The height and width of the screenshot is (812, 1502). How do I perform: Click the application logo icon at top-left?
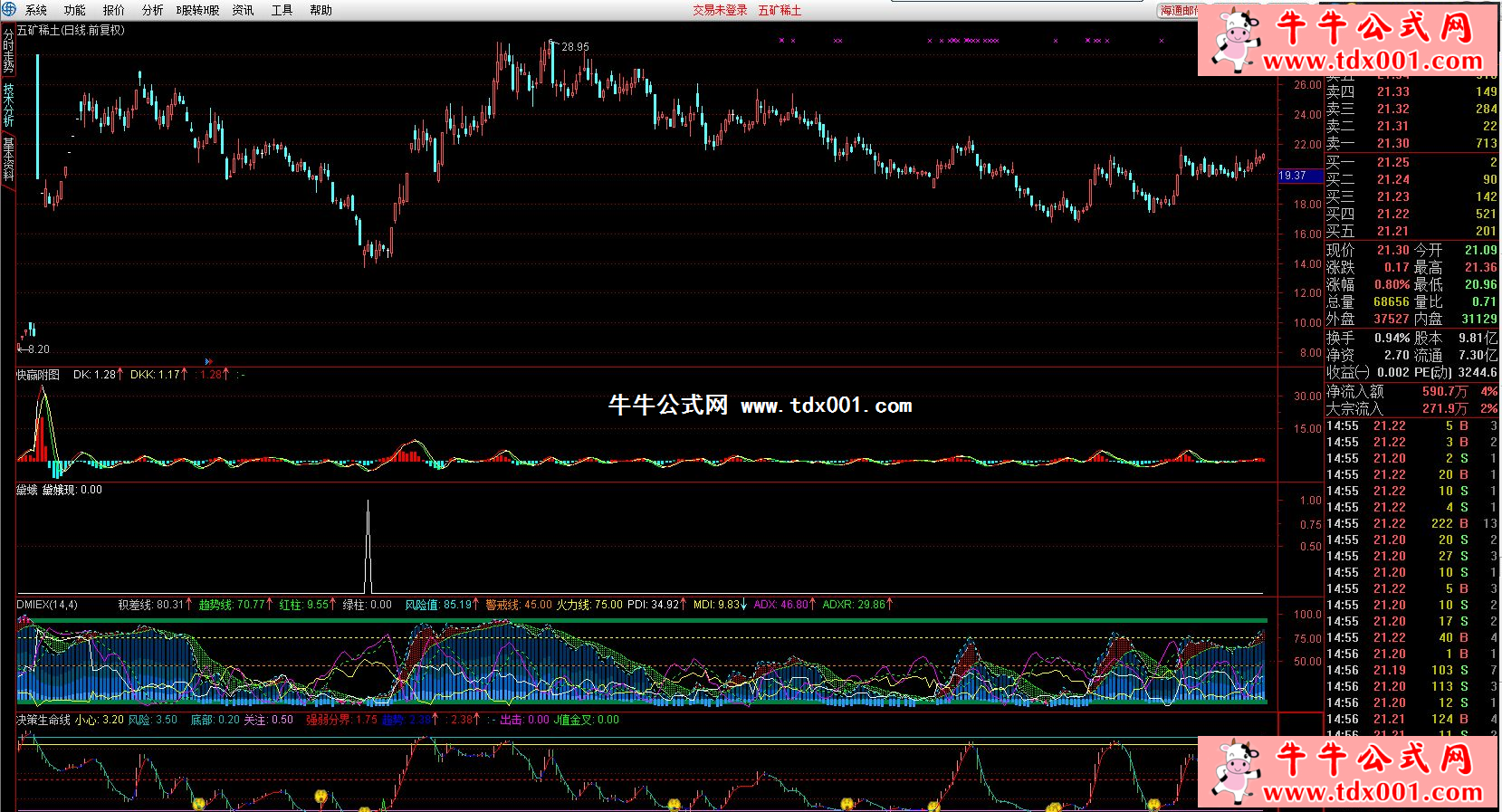[8, 9]
